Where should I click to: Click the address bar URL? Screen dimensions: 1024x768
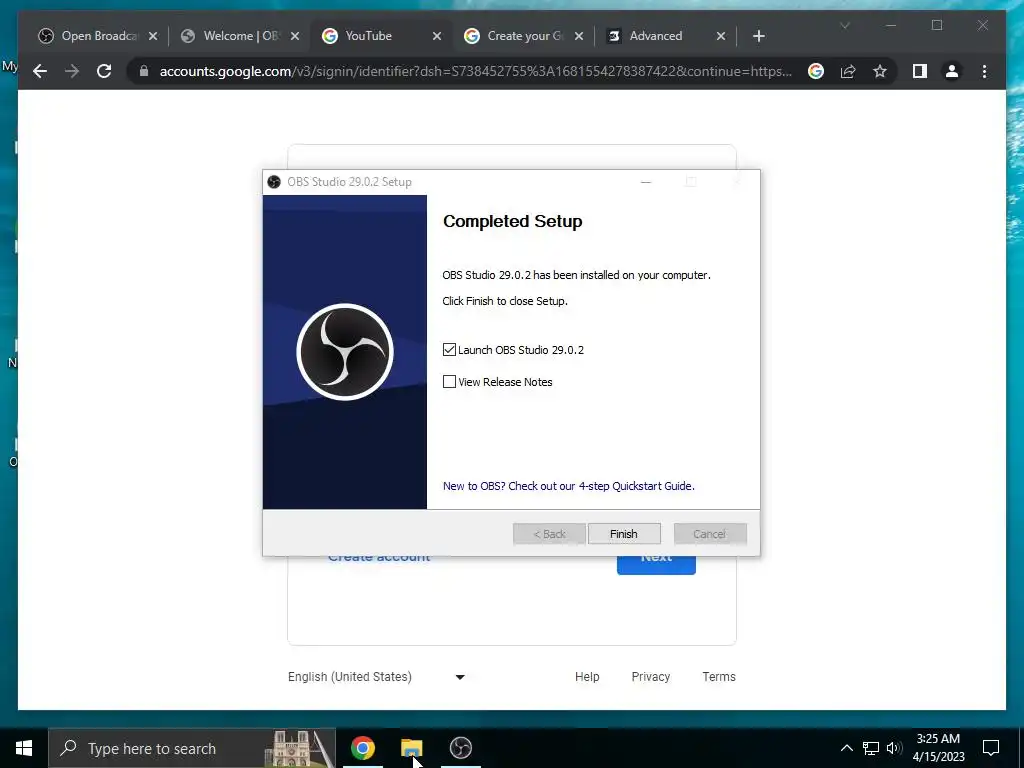click(x=475, y=71)
